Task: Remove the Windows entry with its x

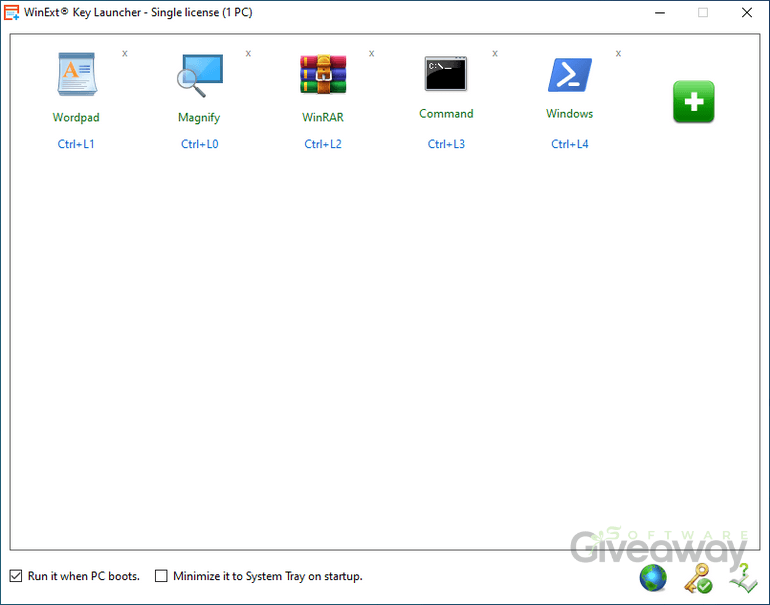Action: pos(618,54)
